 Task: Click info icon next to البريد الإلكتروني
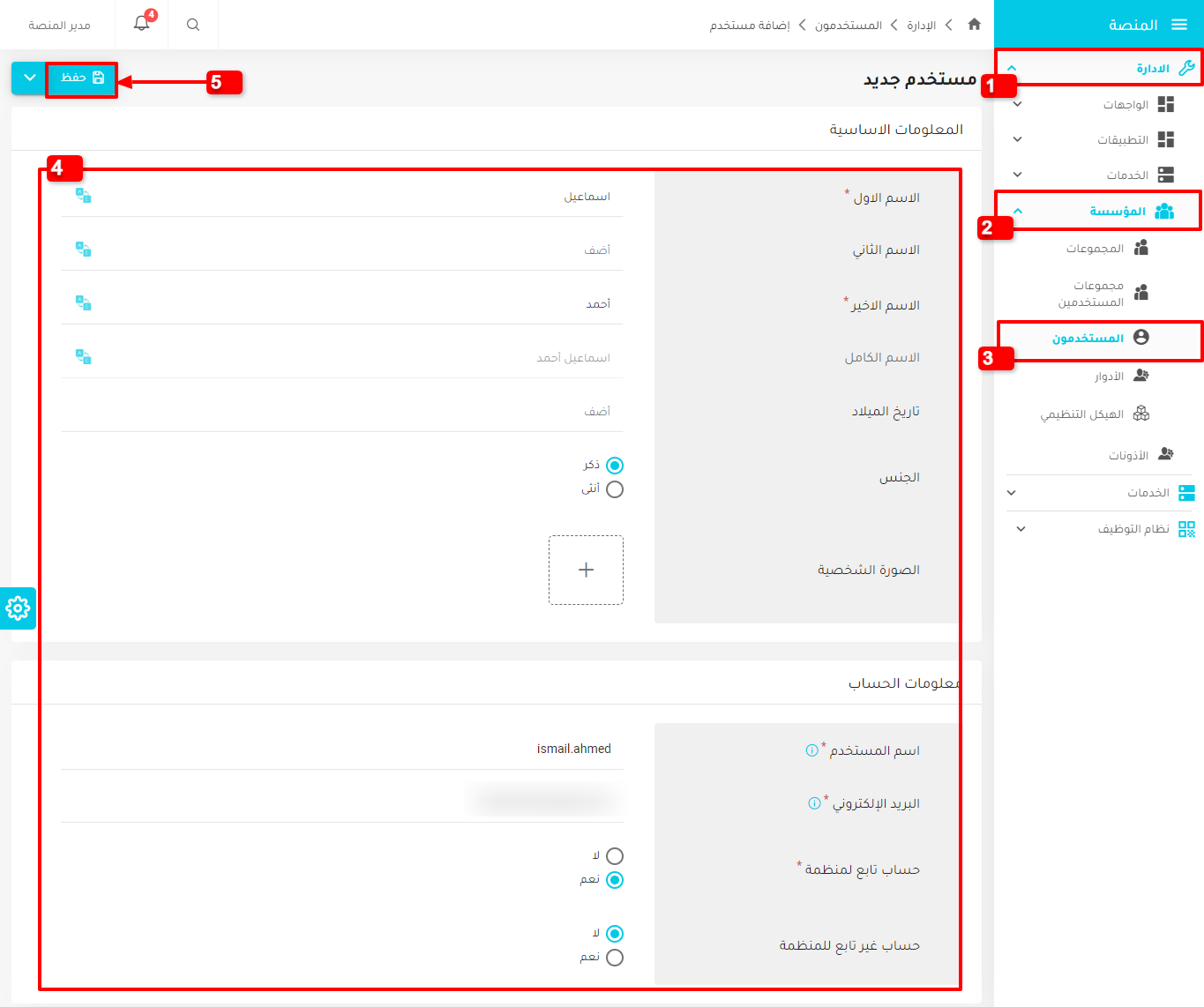pos(814,803)
